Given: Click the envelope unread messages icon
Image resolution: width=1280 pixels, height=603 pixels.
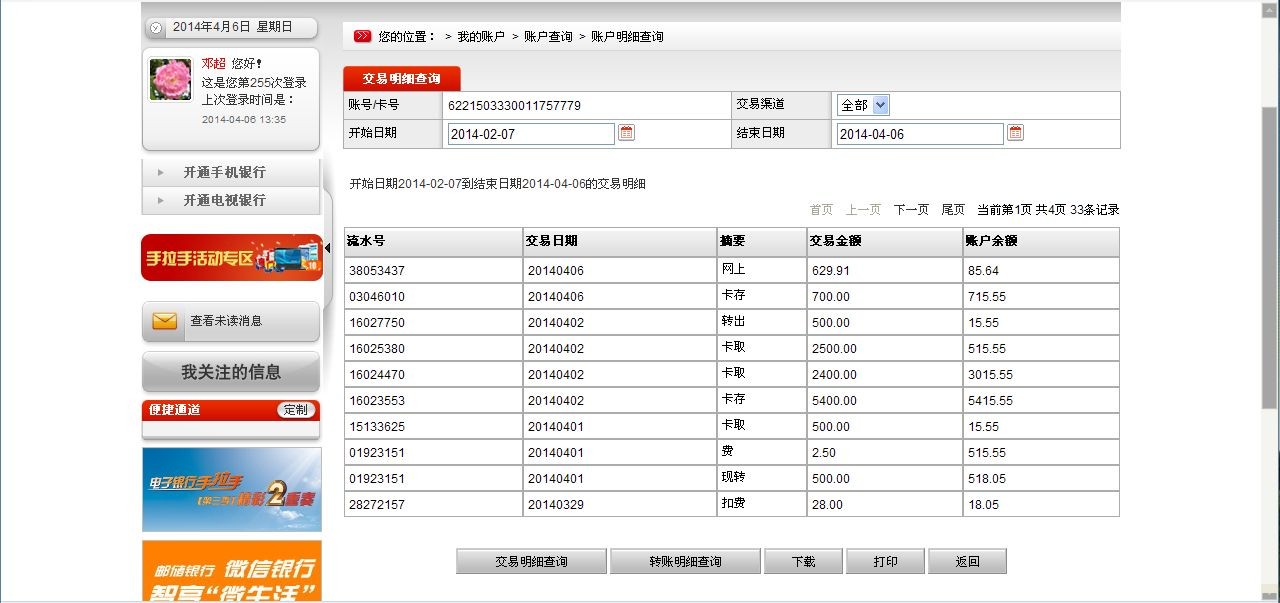Looking at the screenshot, I should (165, 321).
